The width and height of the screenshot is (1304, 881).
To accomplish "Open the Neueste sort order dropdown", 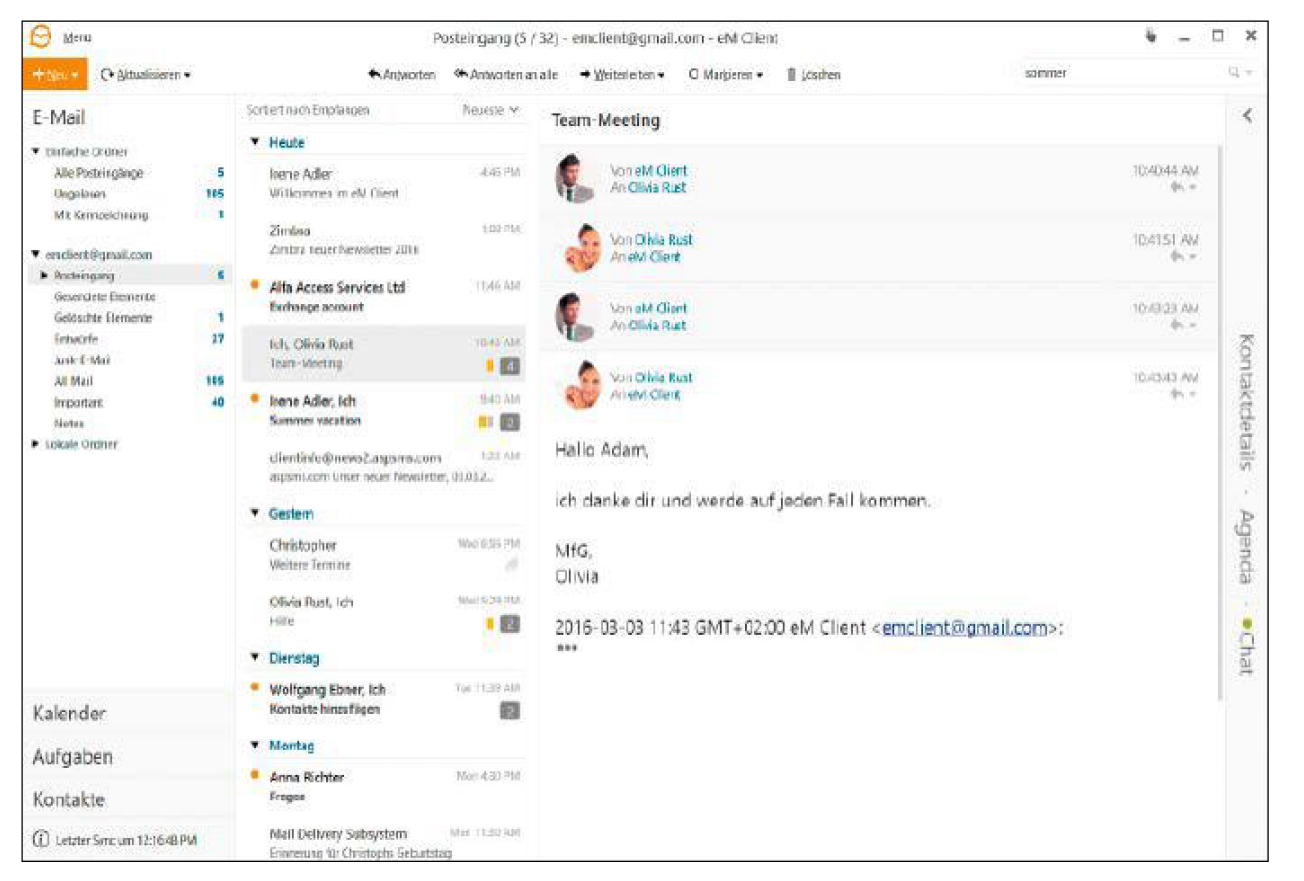I will pyautogui.click(x=491, y=110).
